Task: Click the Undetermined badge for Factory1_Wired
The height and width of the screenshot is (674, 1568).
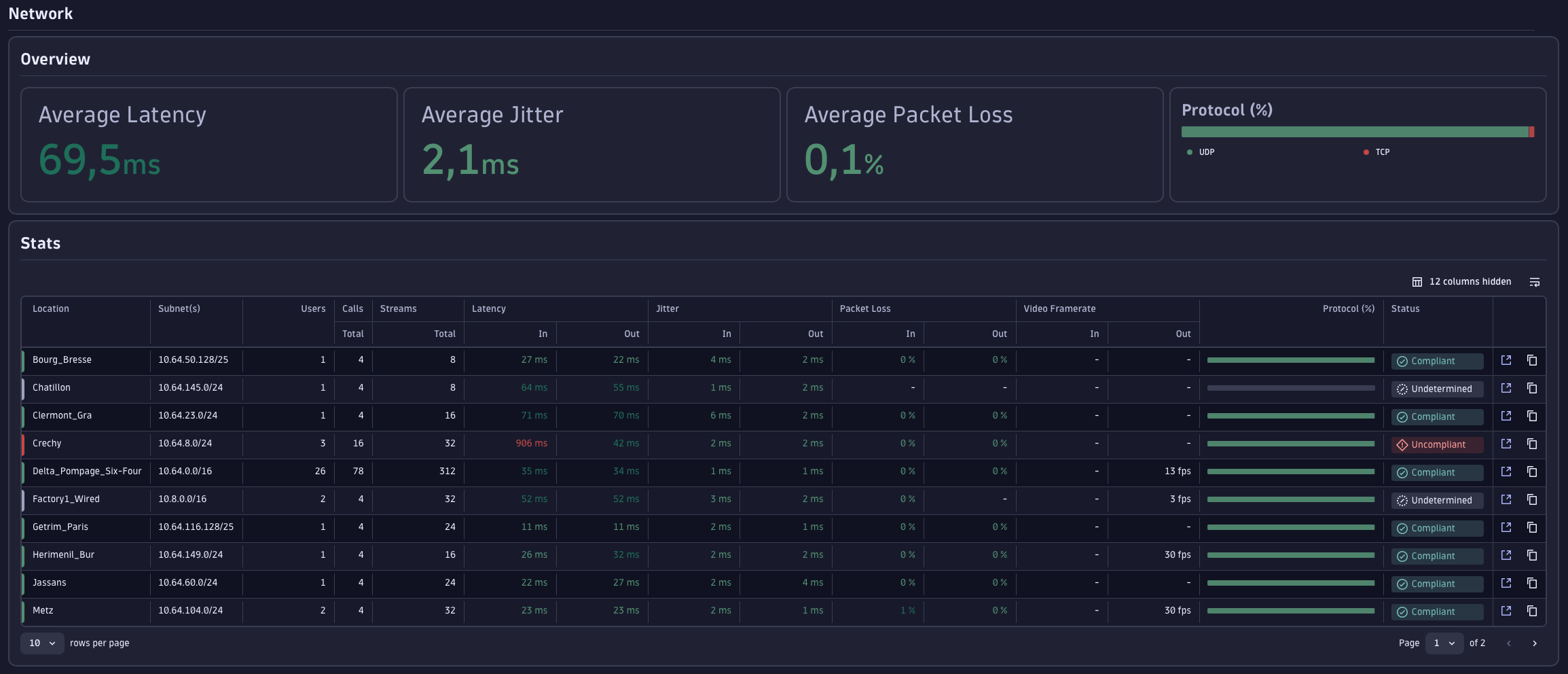Action: coord(1436,500)
